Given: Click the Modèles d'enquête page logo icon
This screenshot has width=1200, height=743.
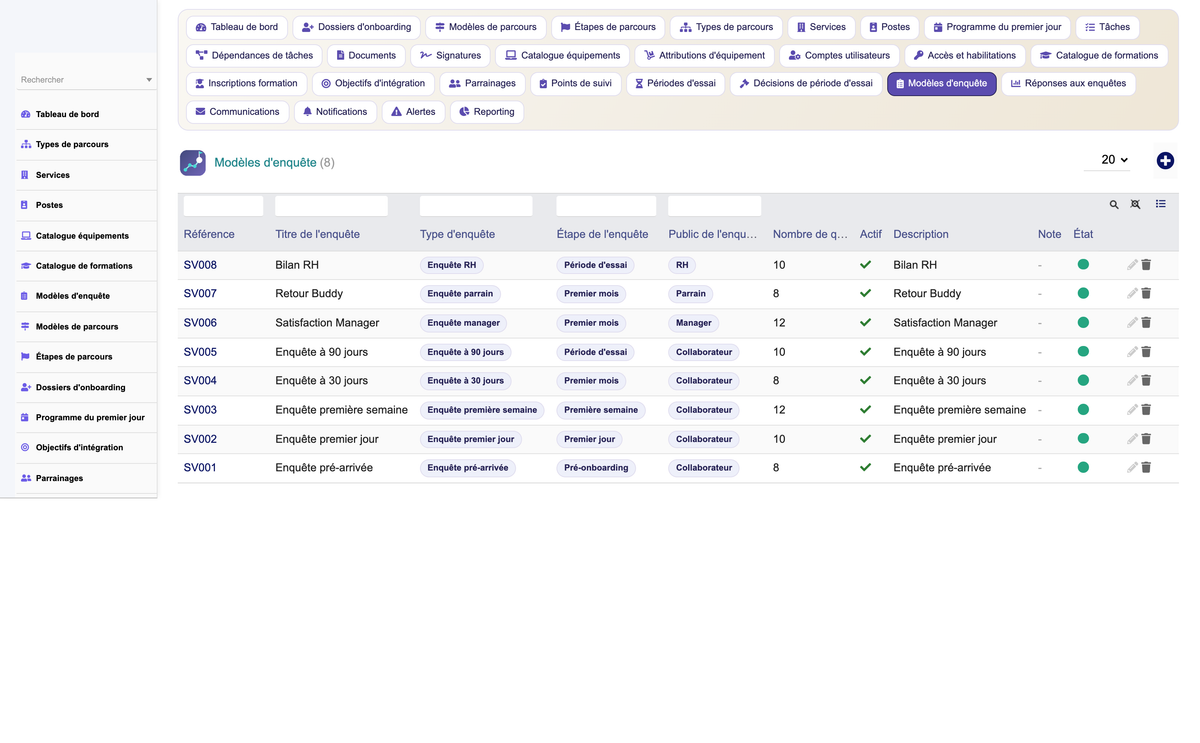Looking at the screenshot, I should point(193,162).
